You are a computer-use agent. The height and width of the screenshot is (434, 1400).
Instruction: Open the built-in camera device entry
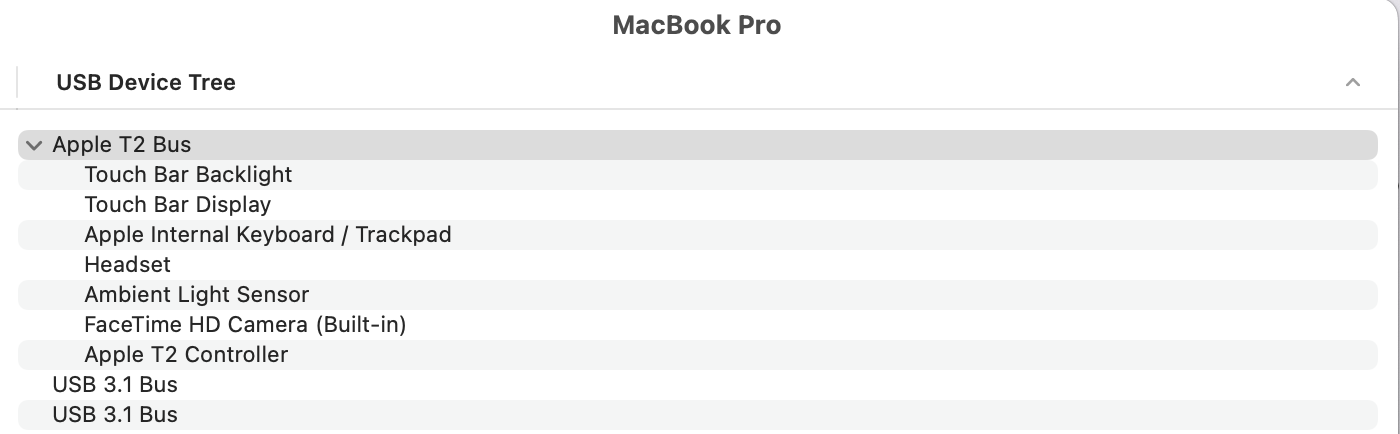(245, 325)
